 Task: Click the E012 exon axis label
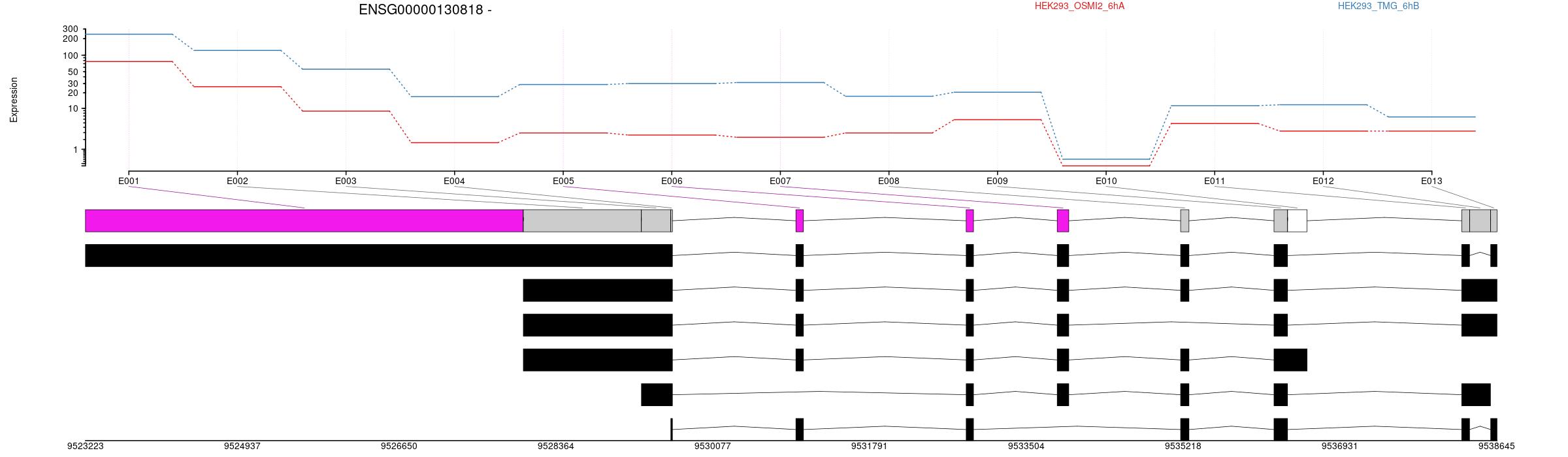click(x=1323, y=181)
